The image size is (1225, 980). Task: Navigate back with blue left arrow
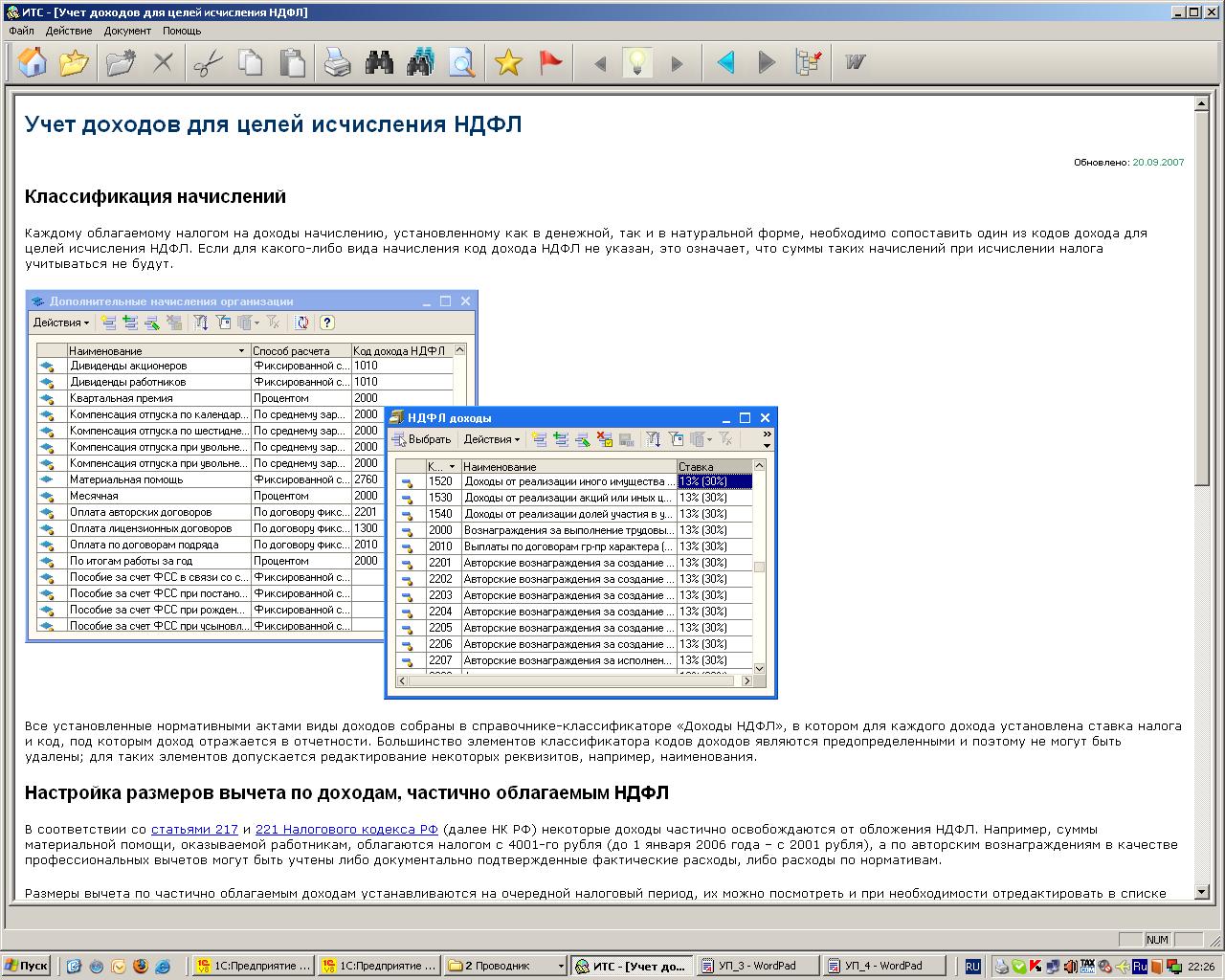click(725, 63)
